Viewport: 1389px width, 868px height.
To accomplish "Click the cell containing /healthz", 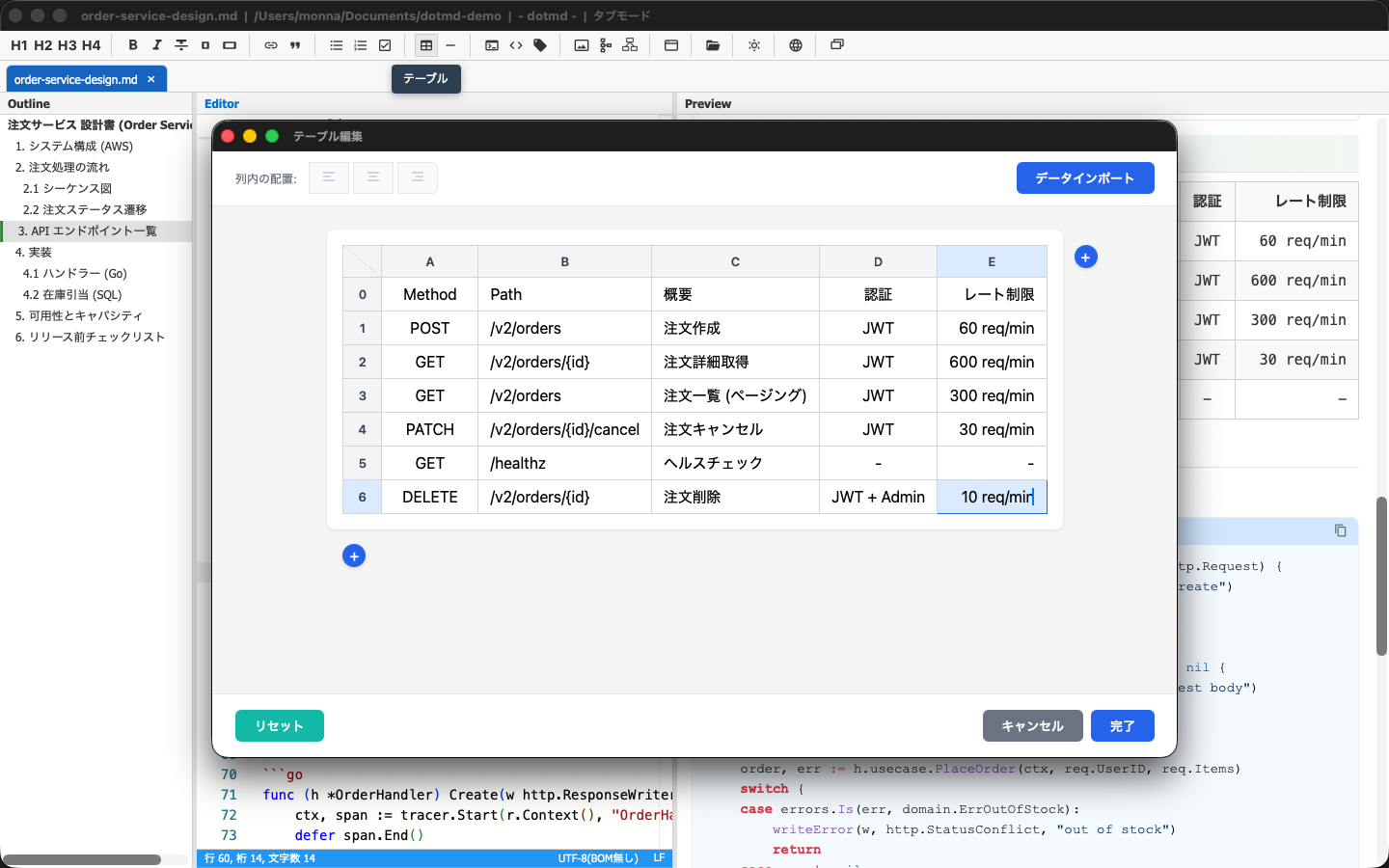I will pyautogui.click(x=565, y=463).
